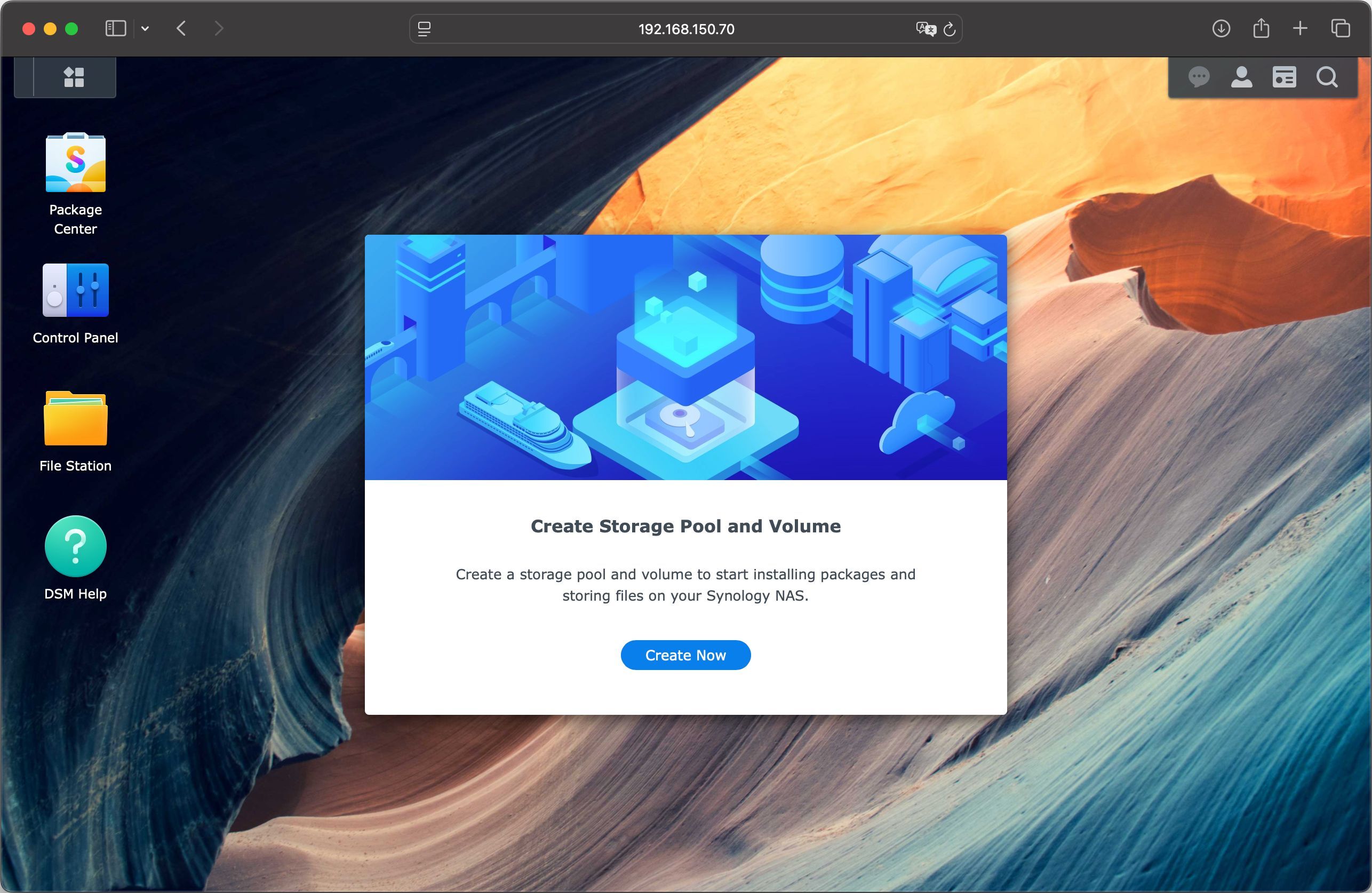Toggle the Safari sidebar

pos(115,28)
